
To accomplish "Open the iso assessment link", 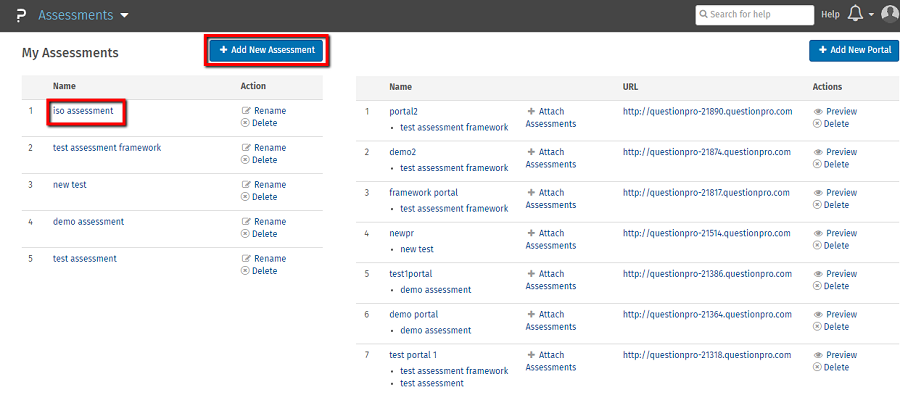I will (83, 111).
